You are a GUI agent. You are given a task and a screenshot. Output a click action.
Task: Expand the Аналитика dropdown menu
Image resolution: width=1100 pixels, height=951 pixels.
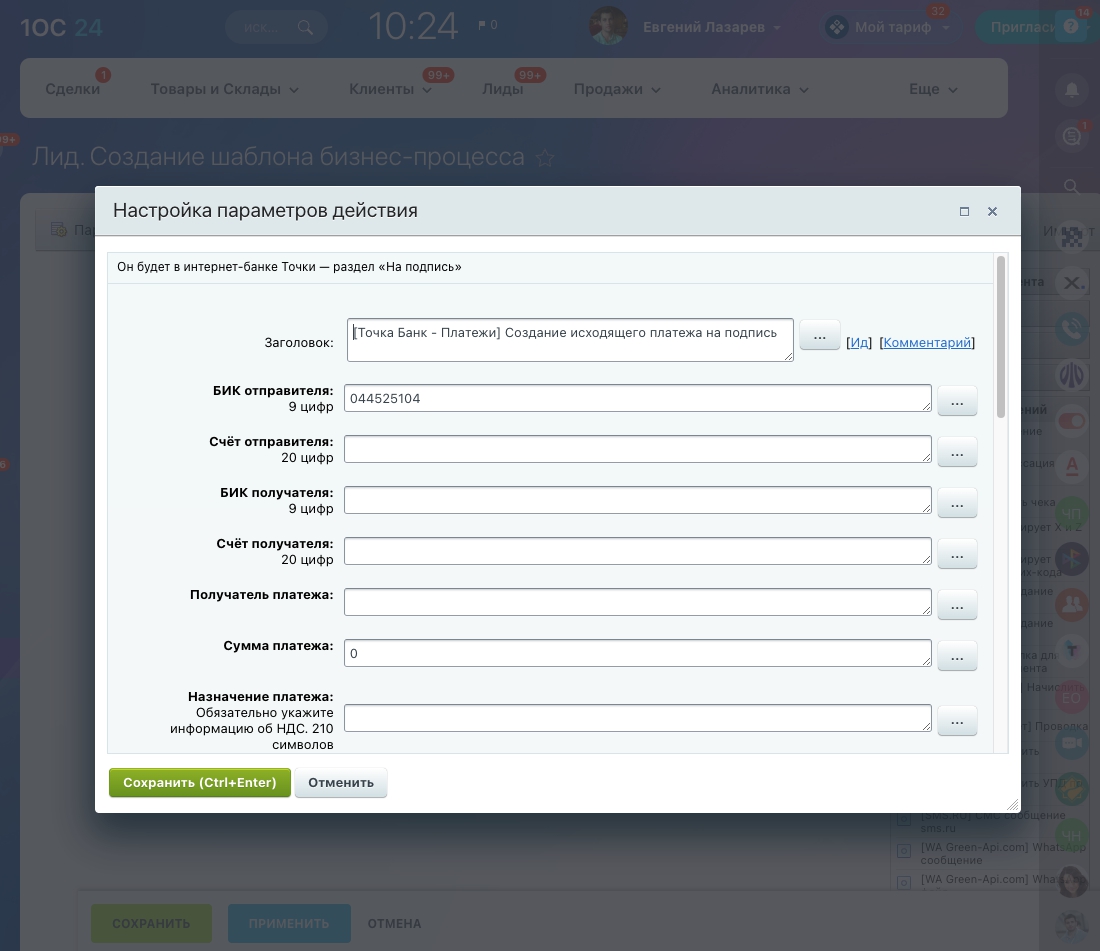760,89
